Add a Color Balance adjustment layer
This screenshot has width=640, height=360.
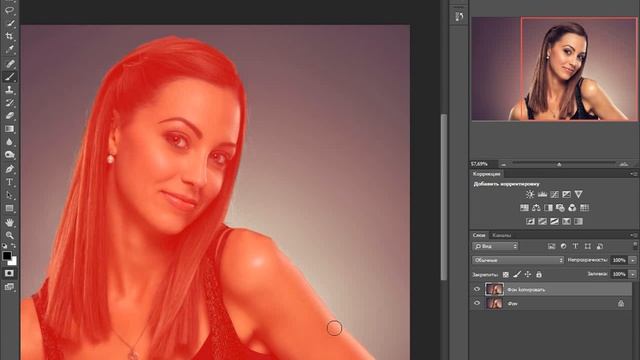pos(536,208)
